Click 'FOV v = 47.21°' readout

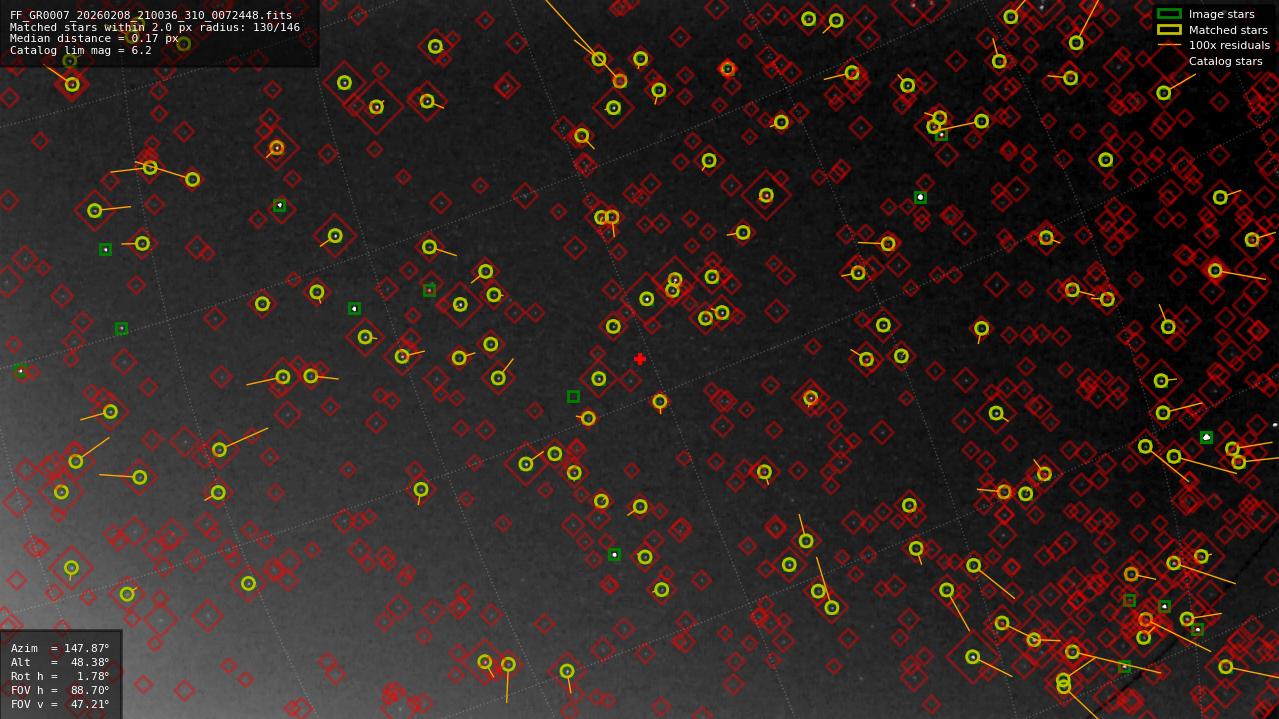coord(60,704)
